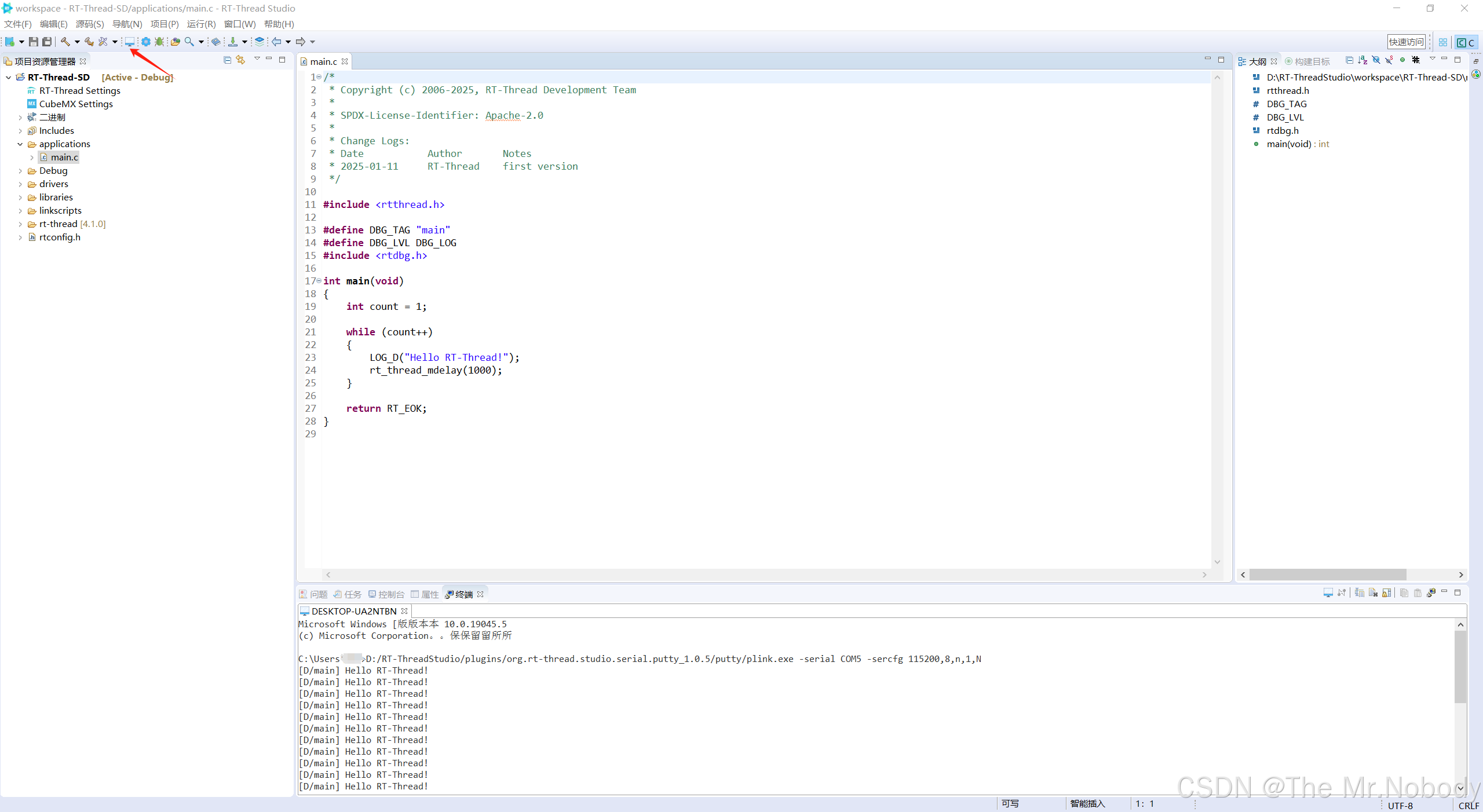Expand the drivers folder

[20, 184]
